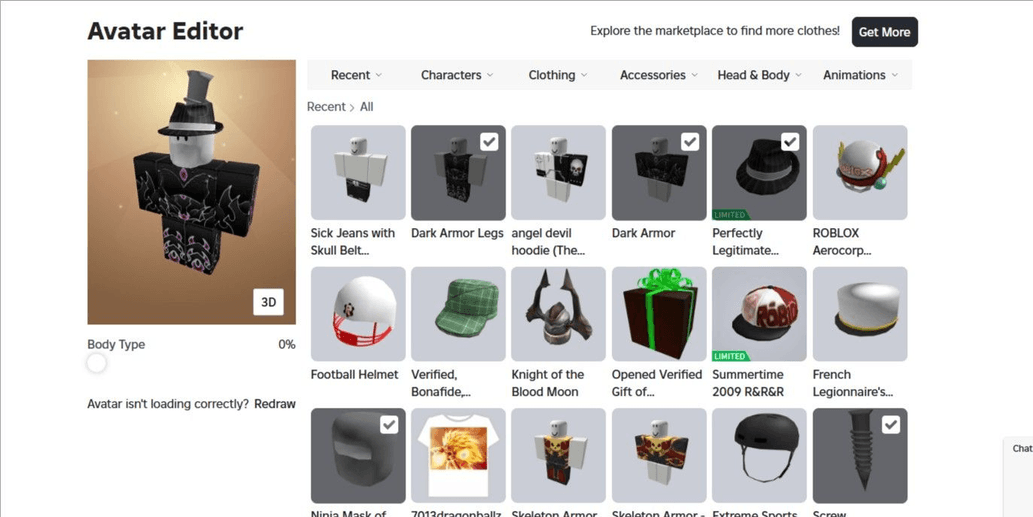Viewport: 1033px width, 517px height.
Task: Equip the French Legionnaire's hat
Action: pyautogui.click(x=860, y=314)
